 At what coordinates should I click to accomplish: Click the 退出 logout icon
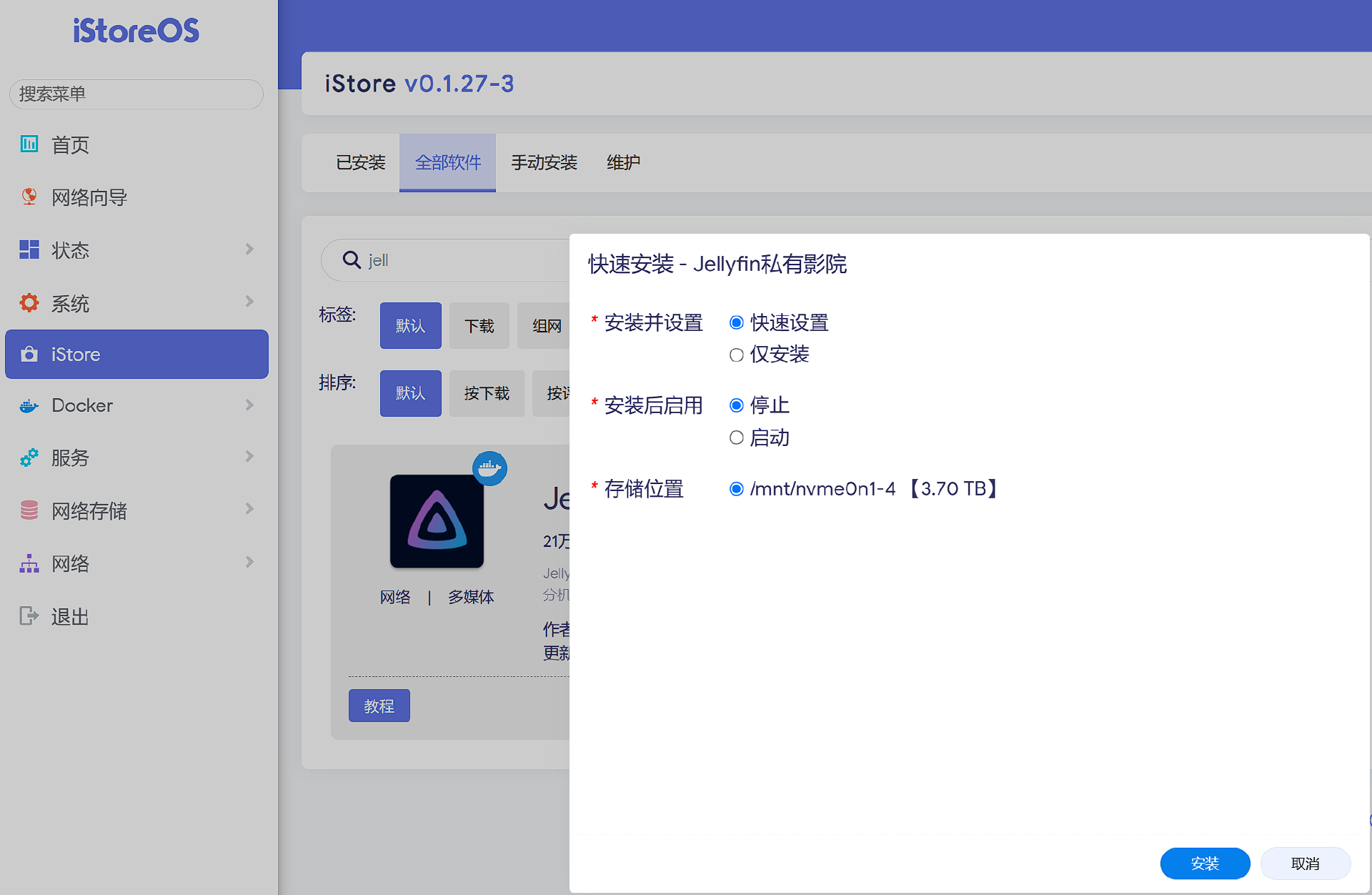pyautogui.click(x=29, y=615)
